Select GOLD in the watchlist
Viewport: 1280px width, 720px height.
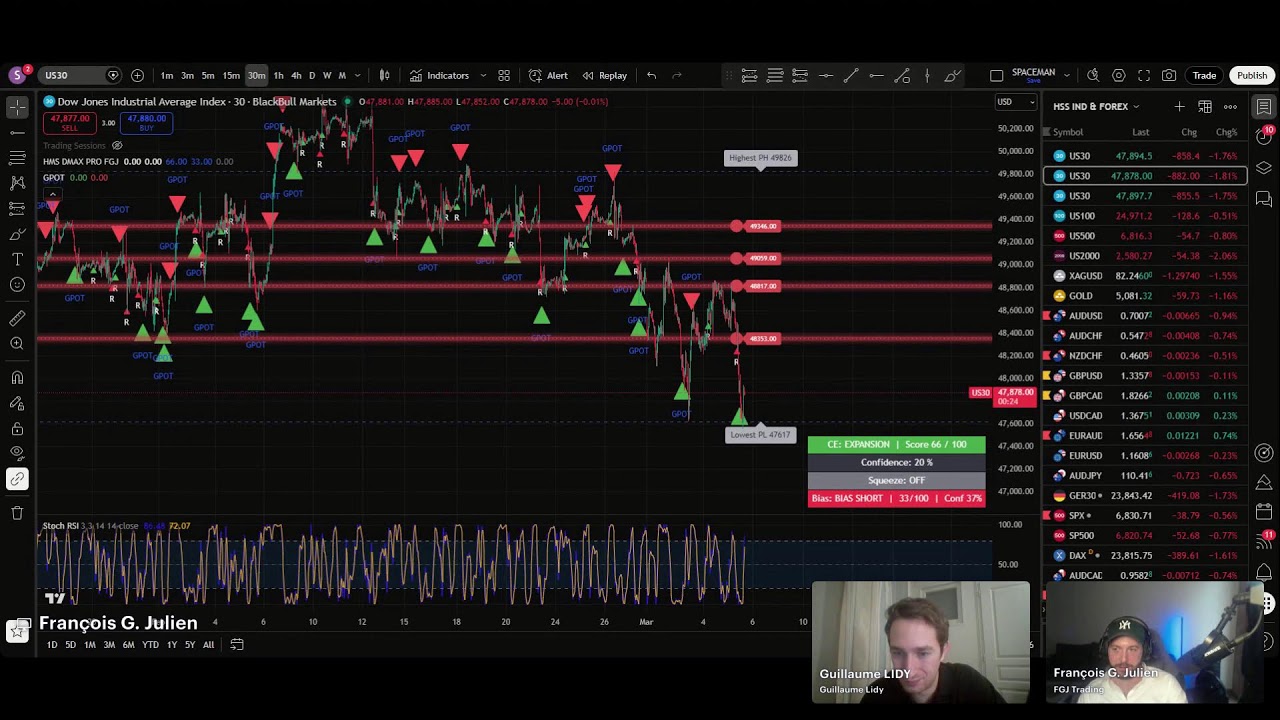tap(1145, 296)
